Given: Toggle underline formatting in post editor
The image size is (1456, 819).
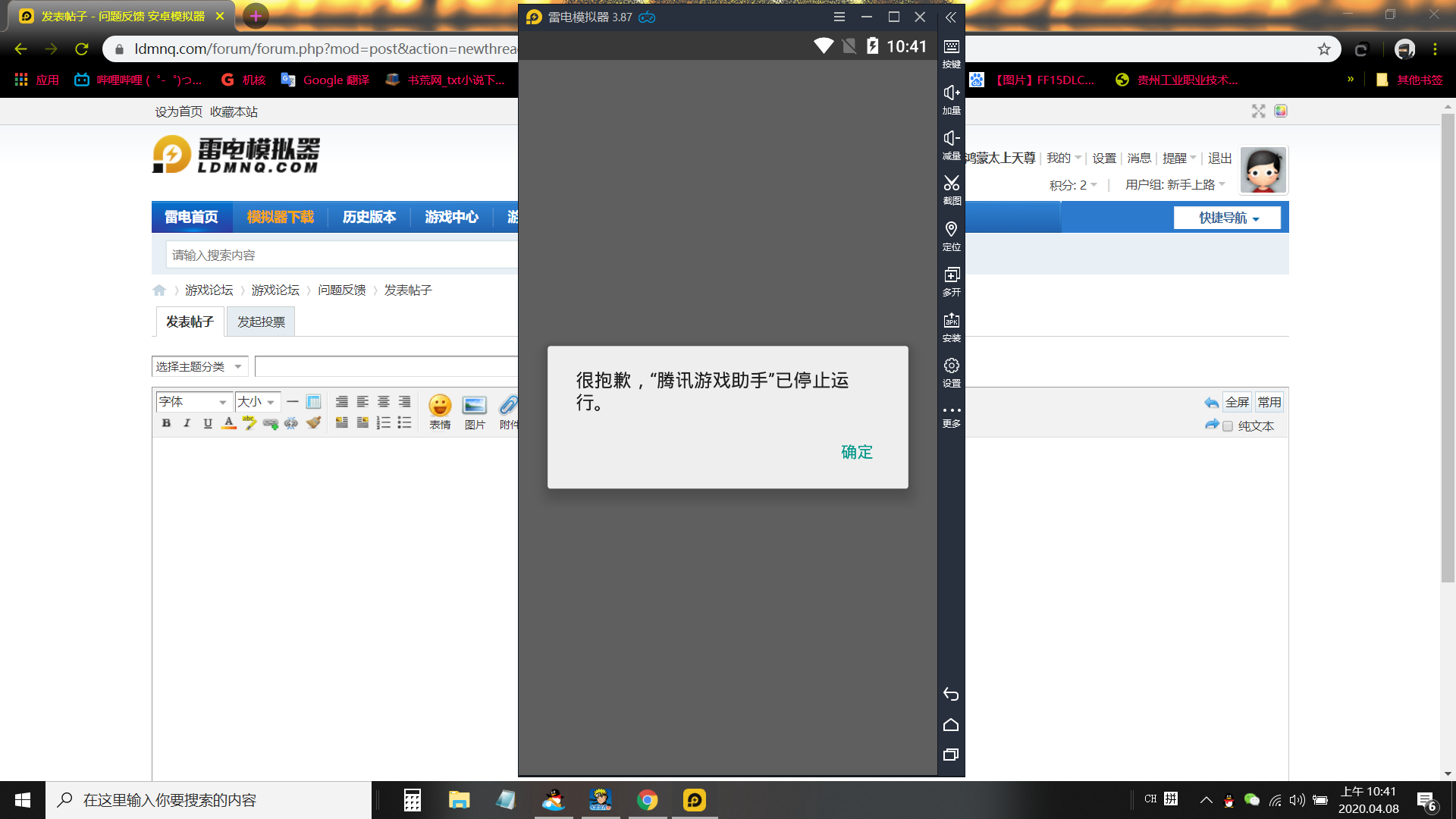Looking at the screenshot, I should [208, 423].
